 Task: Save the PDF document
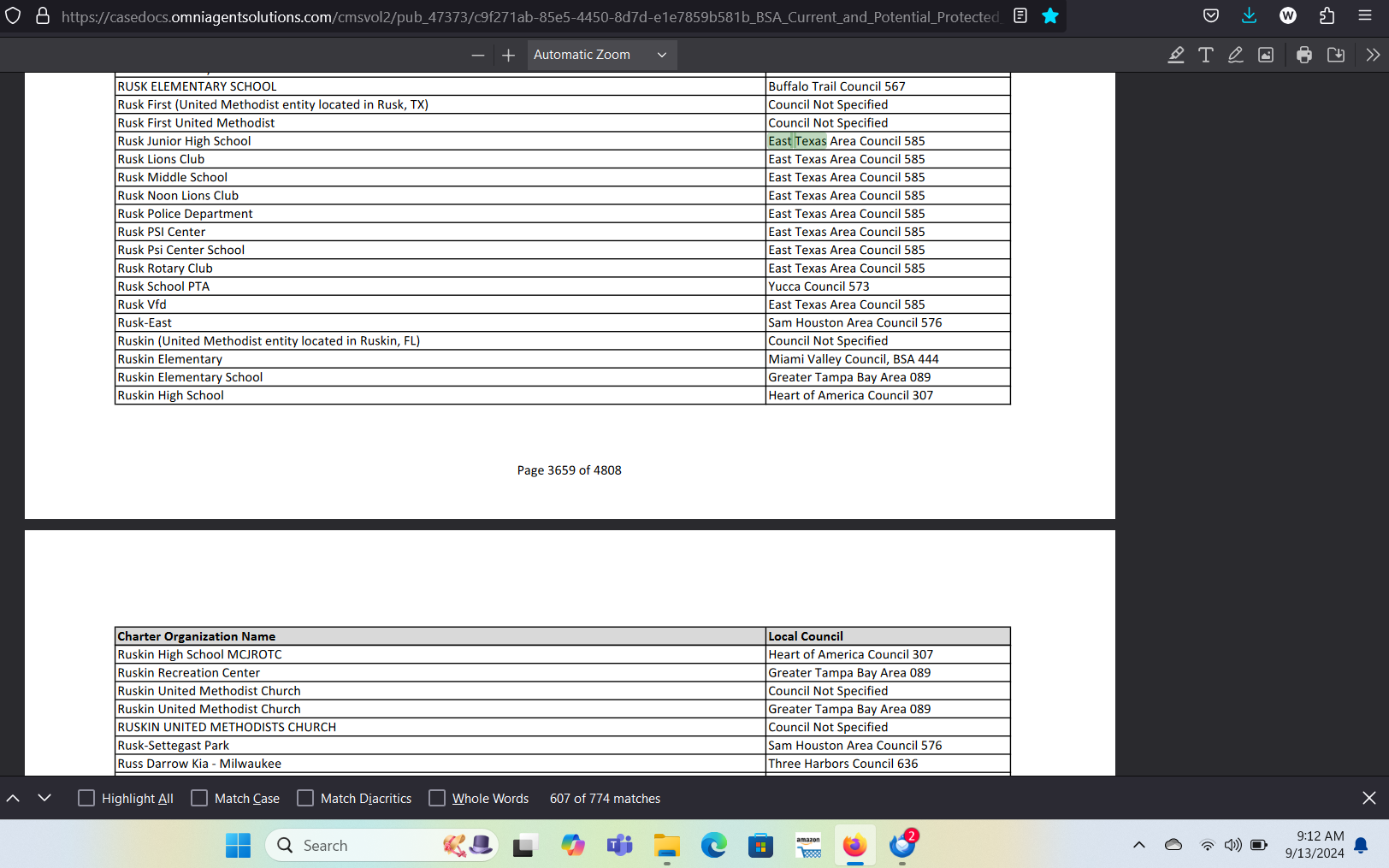click(x=1335, y=55)
